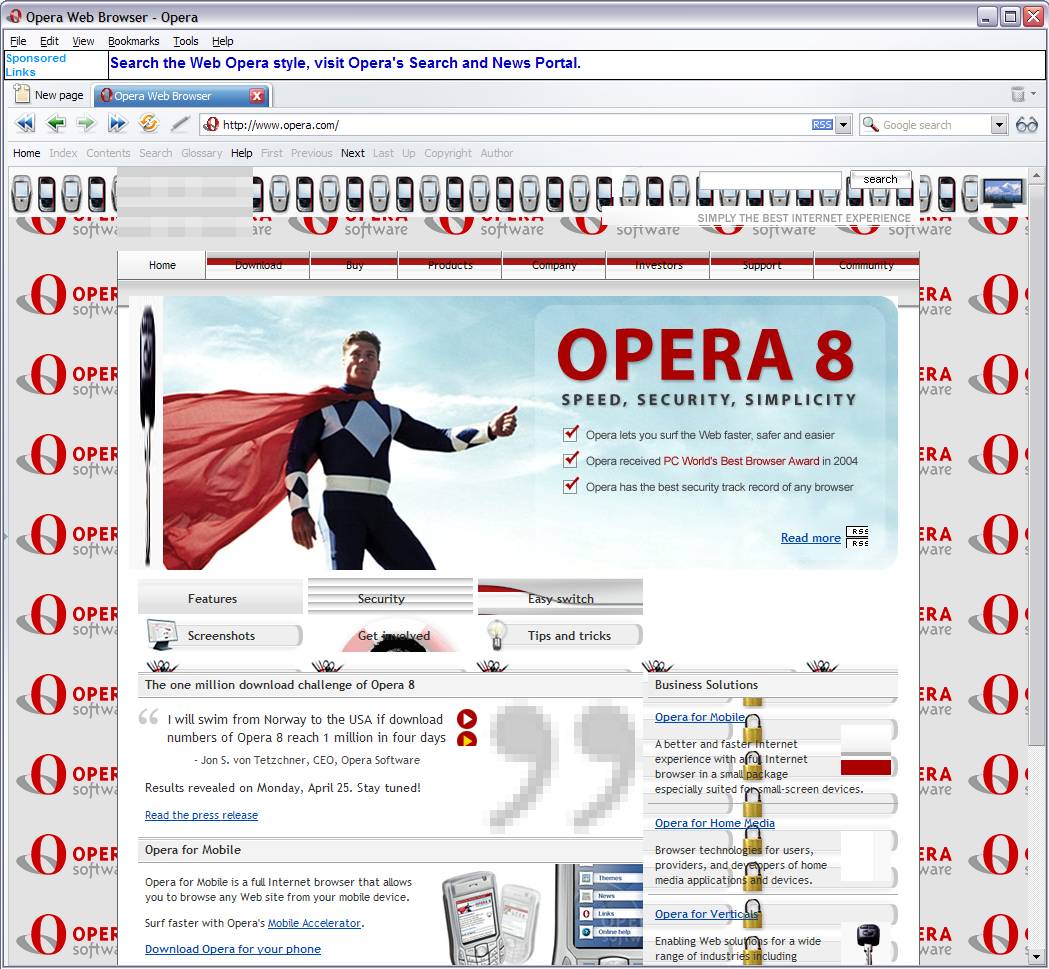Open the View menu
Screen dimensions: 1049x969
click(x=83, y=41)
